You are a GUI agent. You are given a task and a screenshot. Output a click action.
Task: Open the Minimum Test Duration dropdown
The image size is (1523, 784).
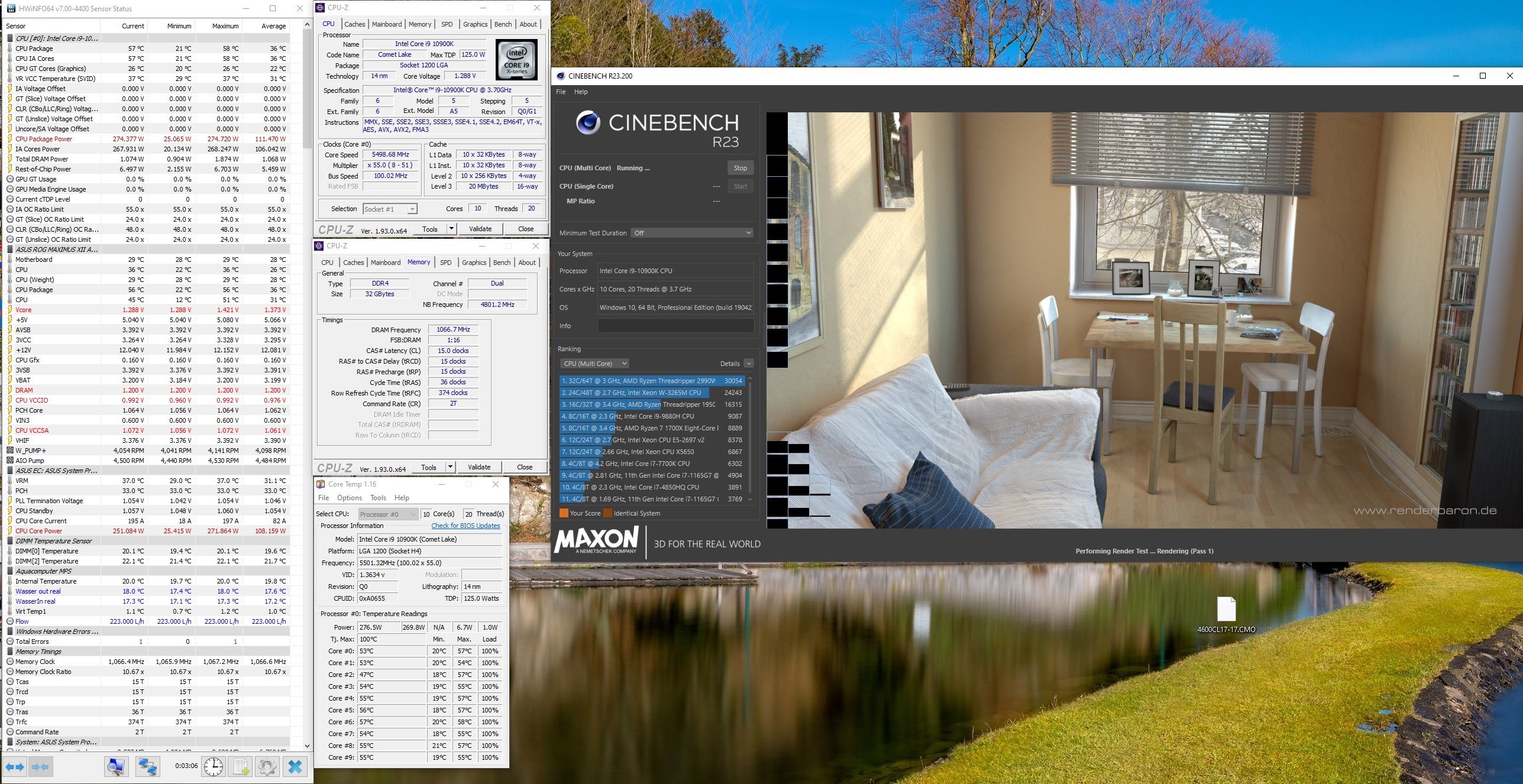pos(691,233)
